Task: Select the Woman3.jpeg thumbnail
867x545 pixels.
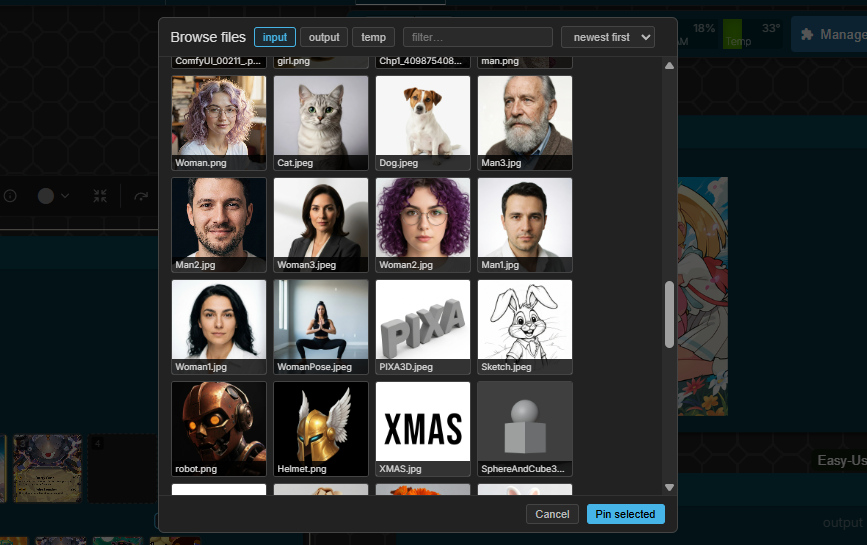Action: tap(321, 225)
